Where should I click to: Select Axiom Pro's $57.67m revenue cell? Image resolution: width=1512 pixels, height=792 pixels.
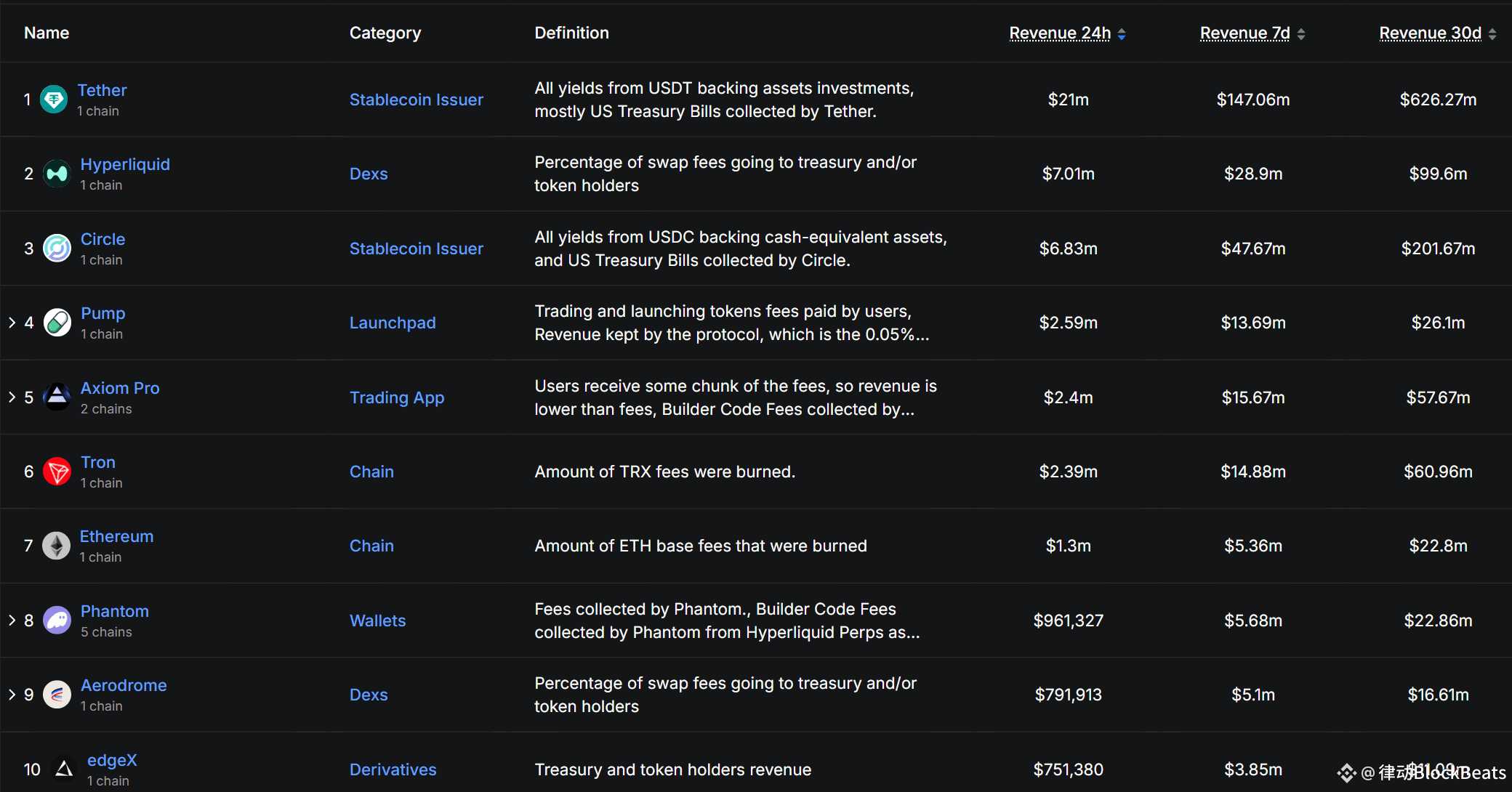tap(1438, 397)
